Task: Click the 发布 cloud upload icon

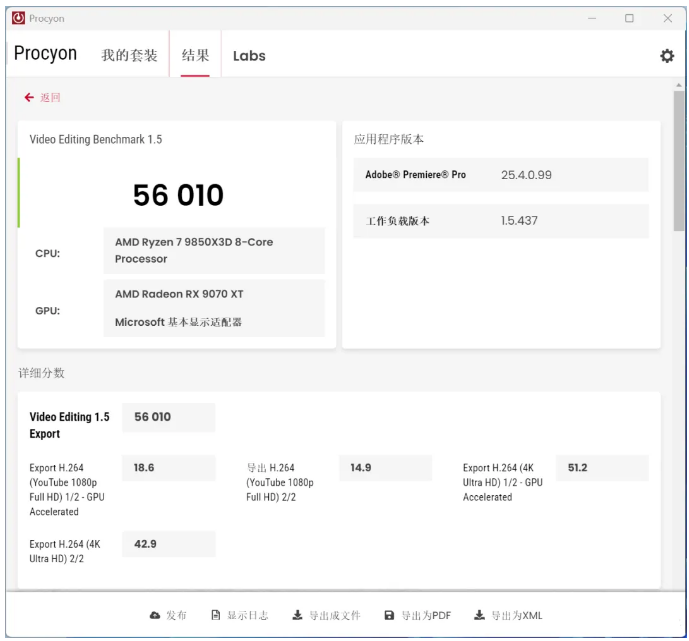Action: [155, 616]
